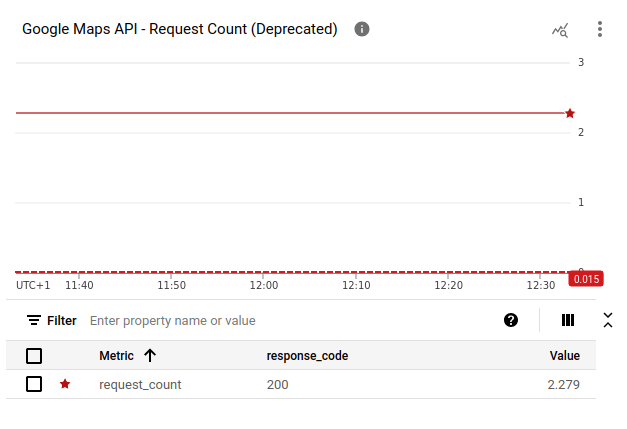The image size is (627, 429).
Task: Click the info icon beside chart title
Action: pyautogui.click(x=362, y=29)
